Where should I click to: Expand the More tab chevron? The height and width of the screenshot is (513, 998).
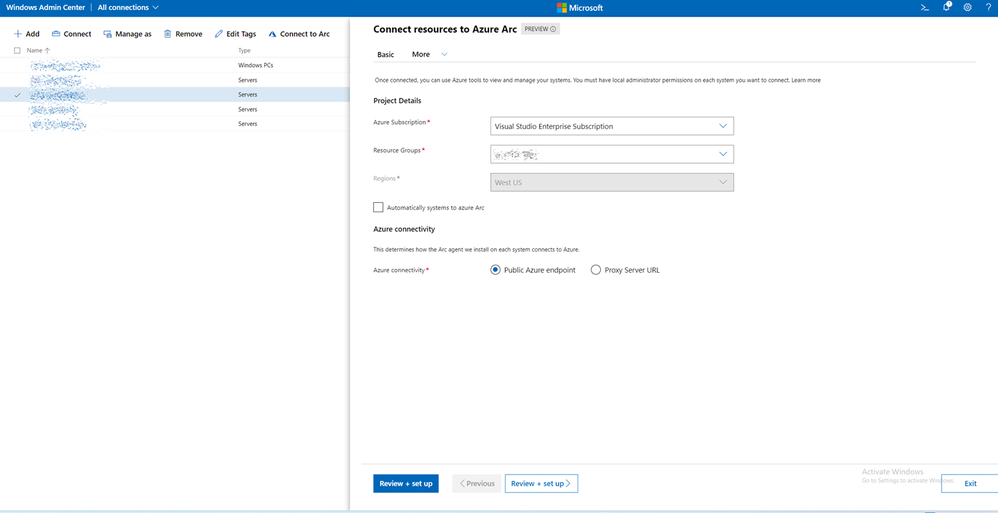click(444, 55)
